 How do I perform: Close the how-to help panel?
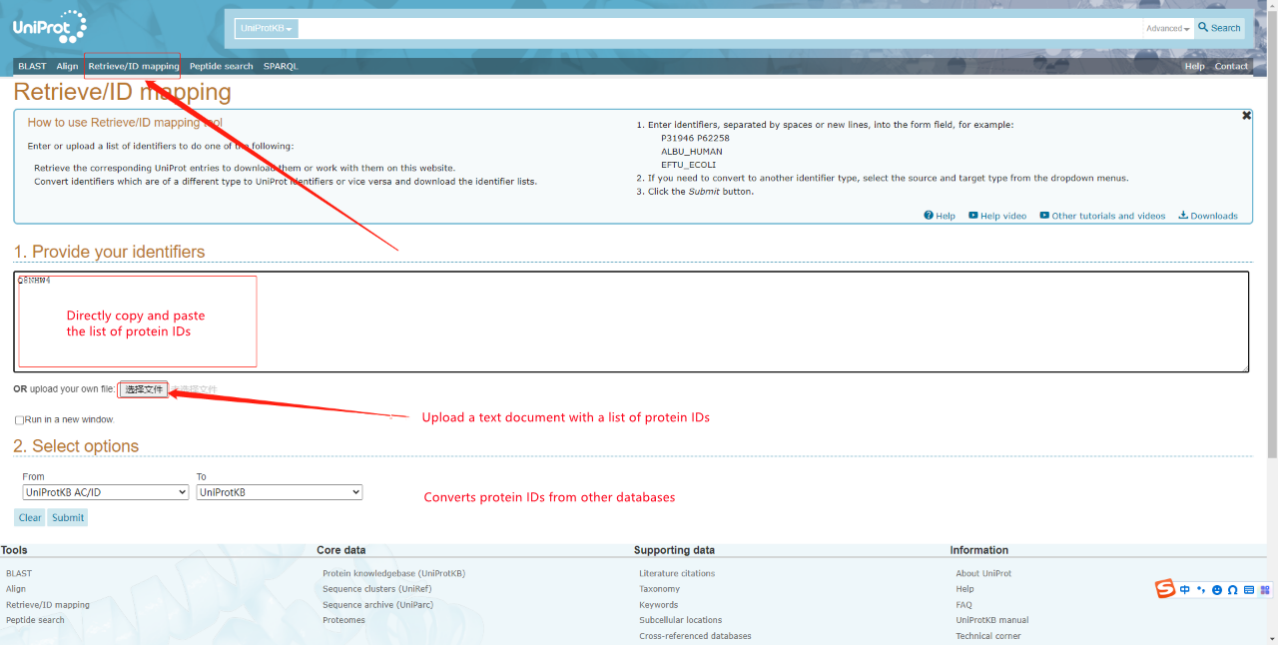coord(1246,116)
